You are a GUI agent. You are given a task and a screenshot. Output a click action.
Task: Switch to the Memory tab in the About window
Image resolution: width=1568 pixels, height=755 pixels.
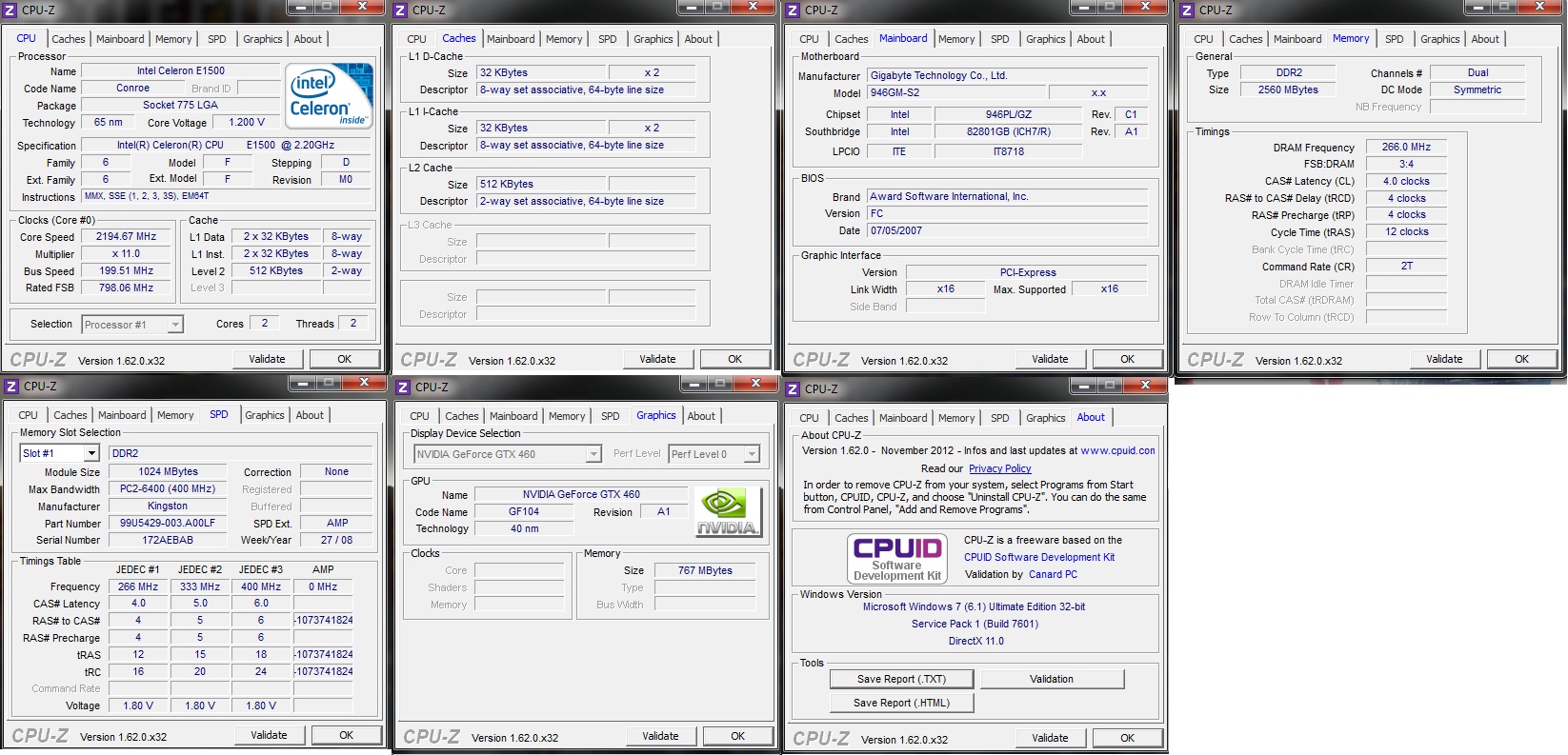(x=956, y=418)
